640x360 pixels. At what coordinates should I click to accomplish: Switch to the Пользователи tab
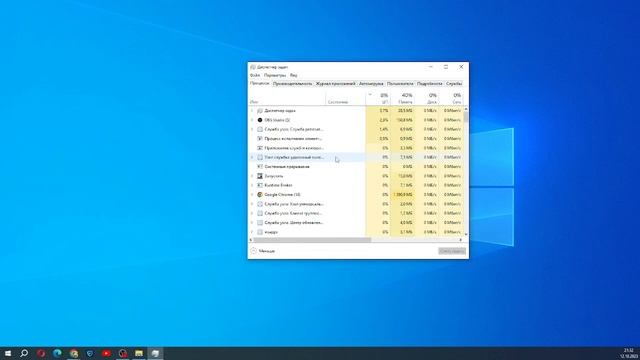[x=400, y=84]
